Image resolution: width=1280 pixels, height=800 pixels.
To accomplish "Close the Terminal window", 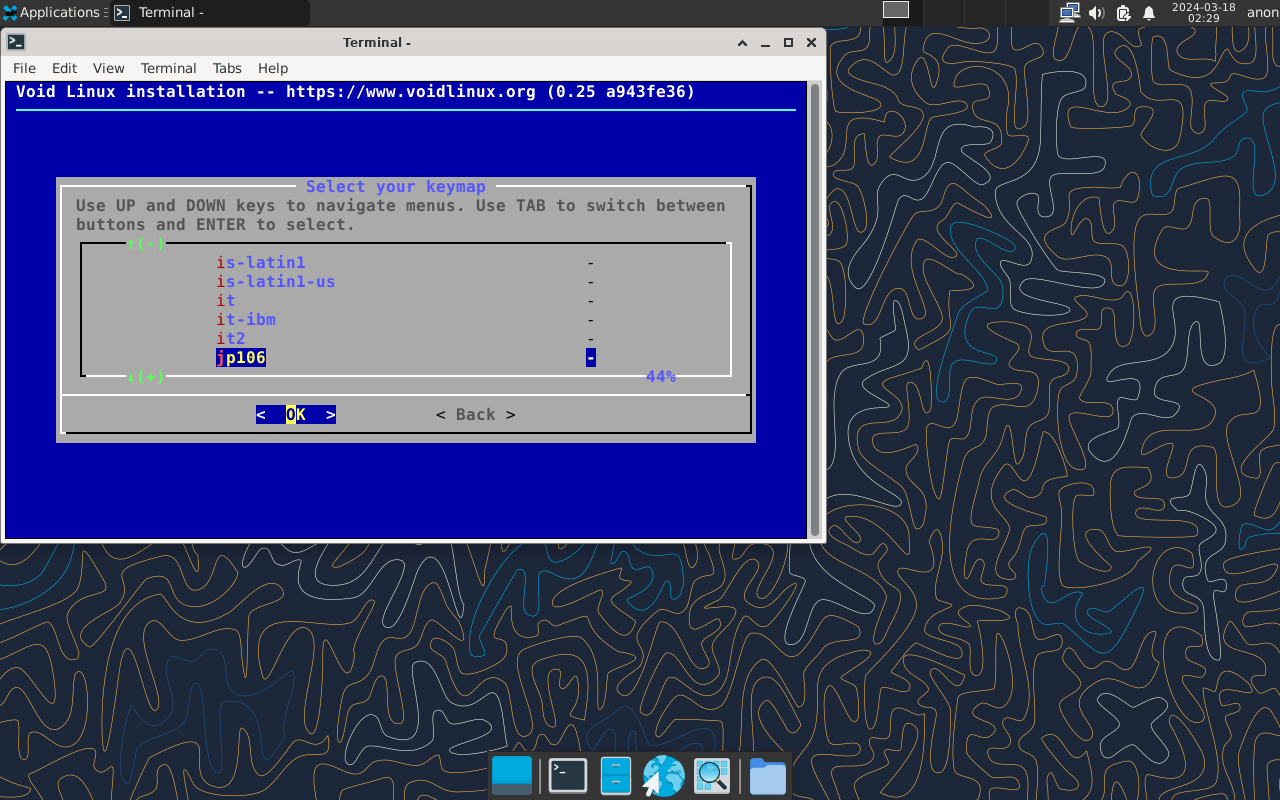I will coord(811,42).
